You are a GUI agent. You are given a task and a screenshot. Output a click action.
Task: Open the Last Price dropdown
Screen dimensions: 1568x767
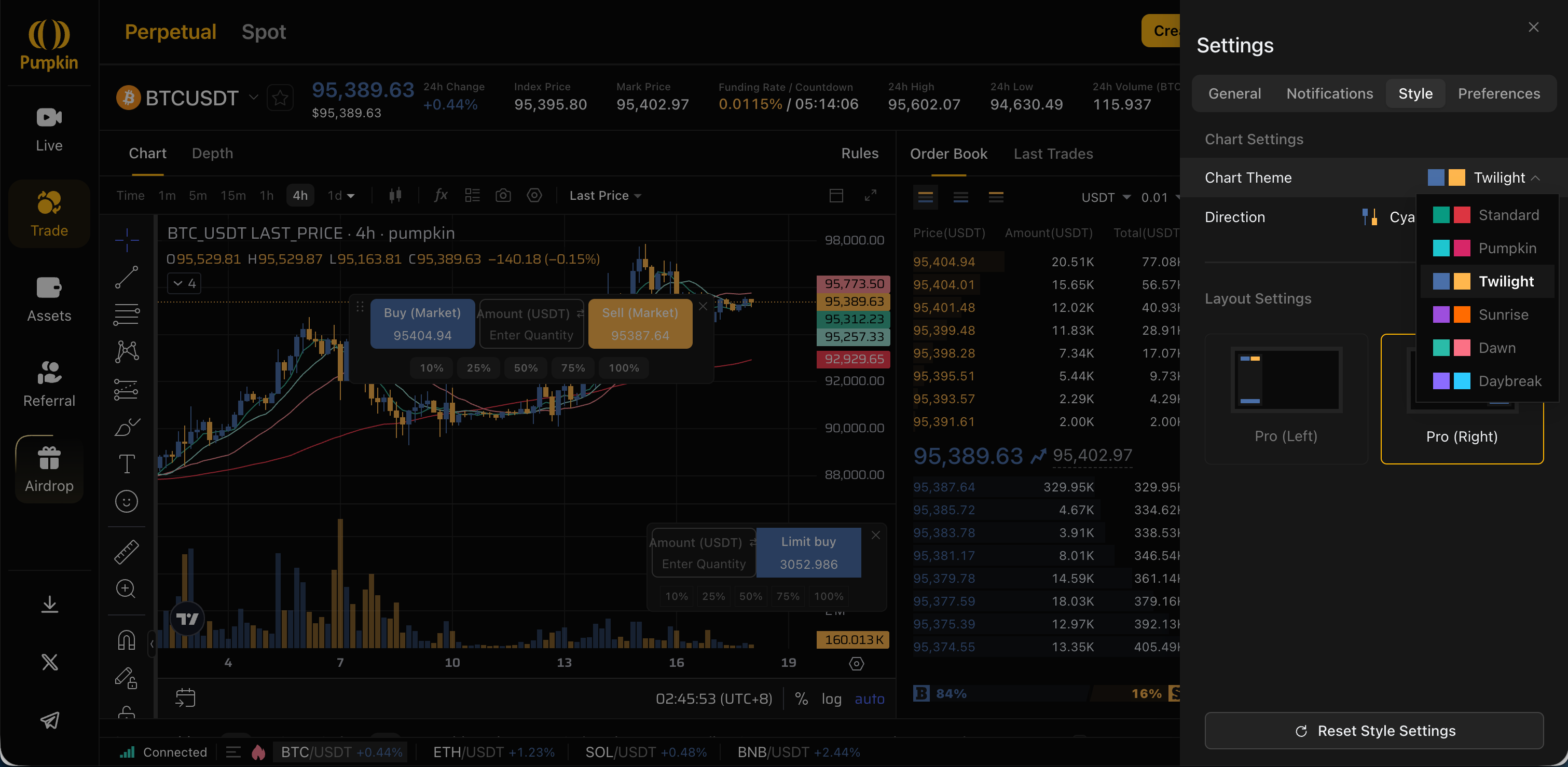(x=605, y=196)
